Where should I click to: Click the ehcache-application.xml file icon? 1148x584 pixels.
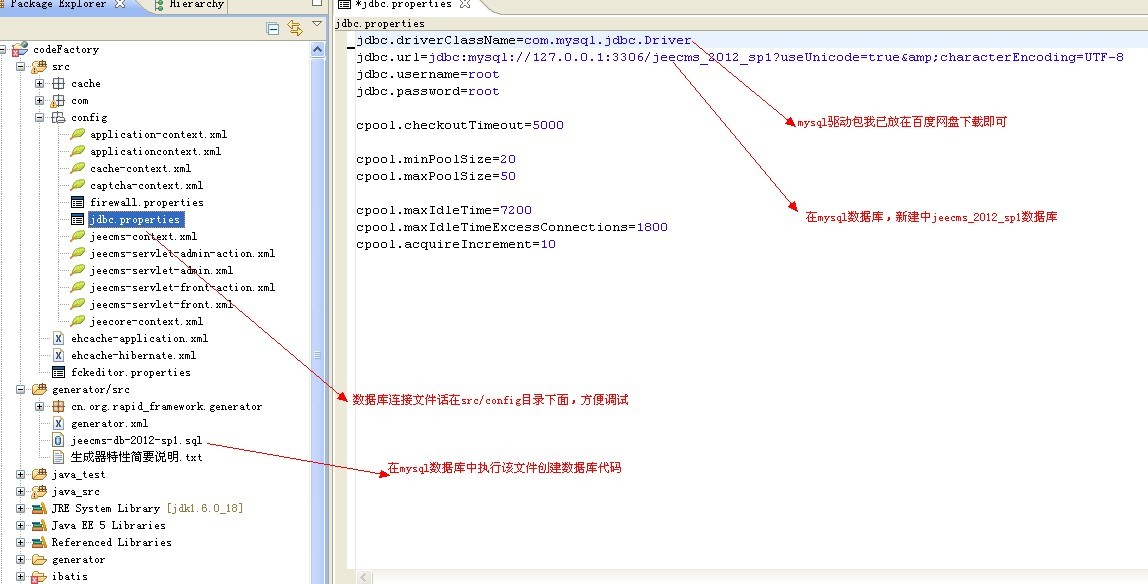pos(59,338)
